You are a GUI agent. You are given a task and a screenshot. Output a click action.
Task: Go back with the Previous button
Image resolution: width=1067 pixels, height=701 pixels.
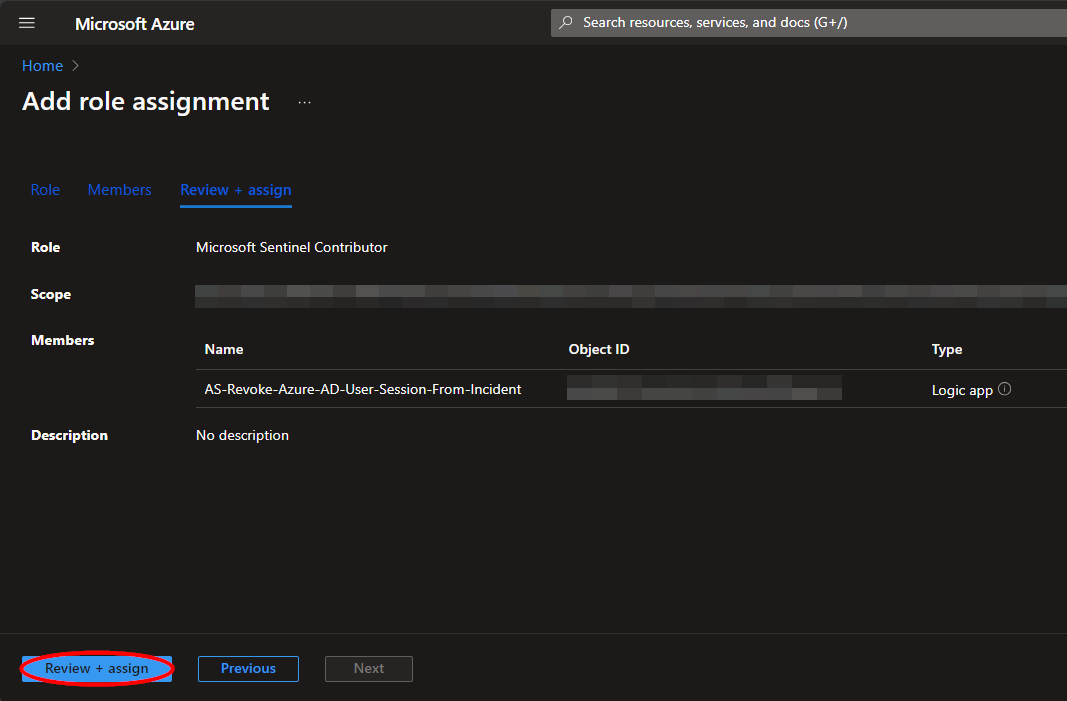[248, 668]
